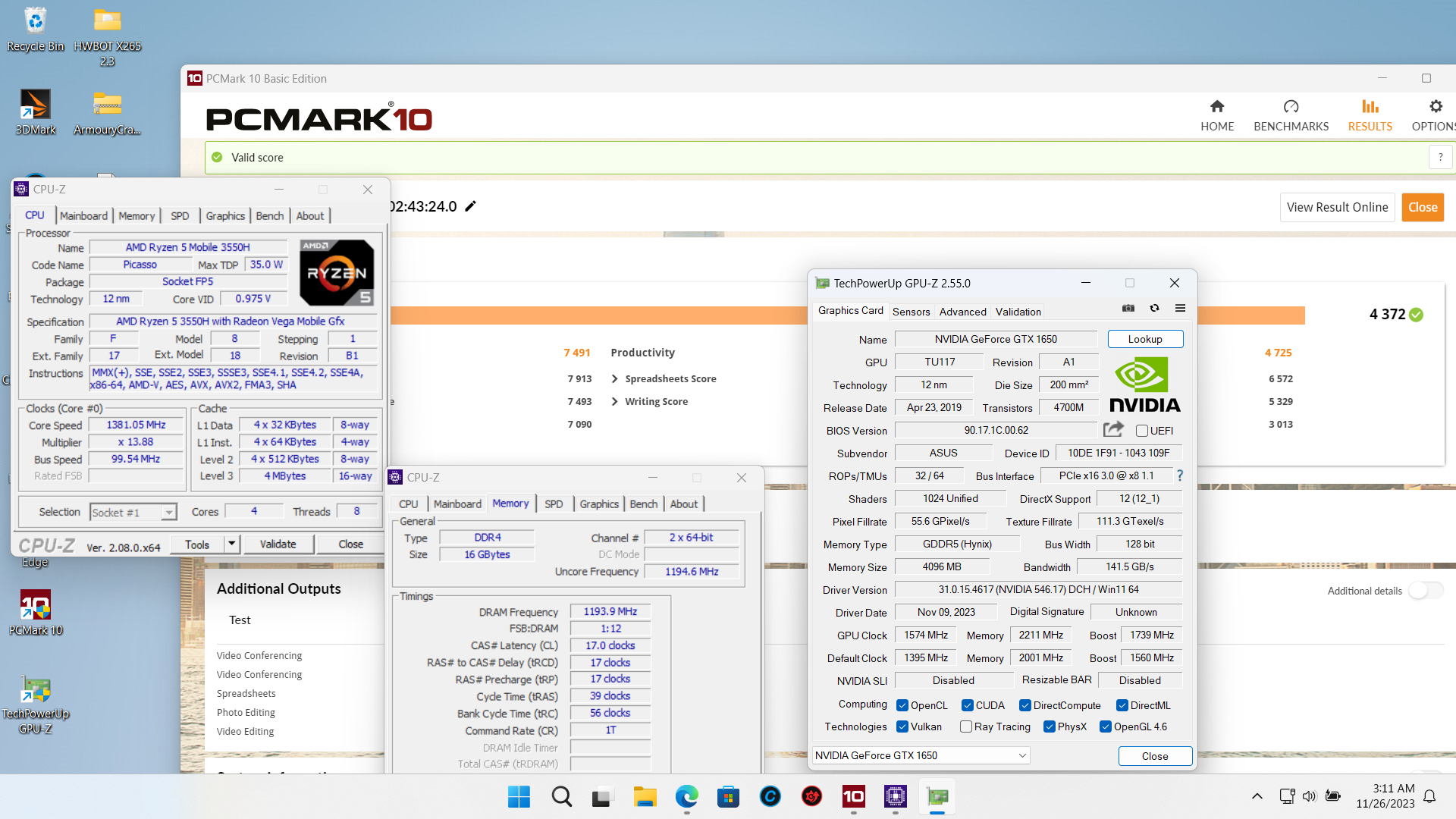Click the DRAM Frequency value field
Screen dimensions: 1456x819
click(x=610, y=611)
